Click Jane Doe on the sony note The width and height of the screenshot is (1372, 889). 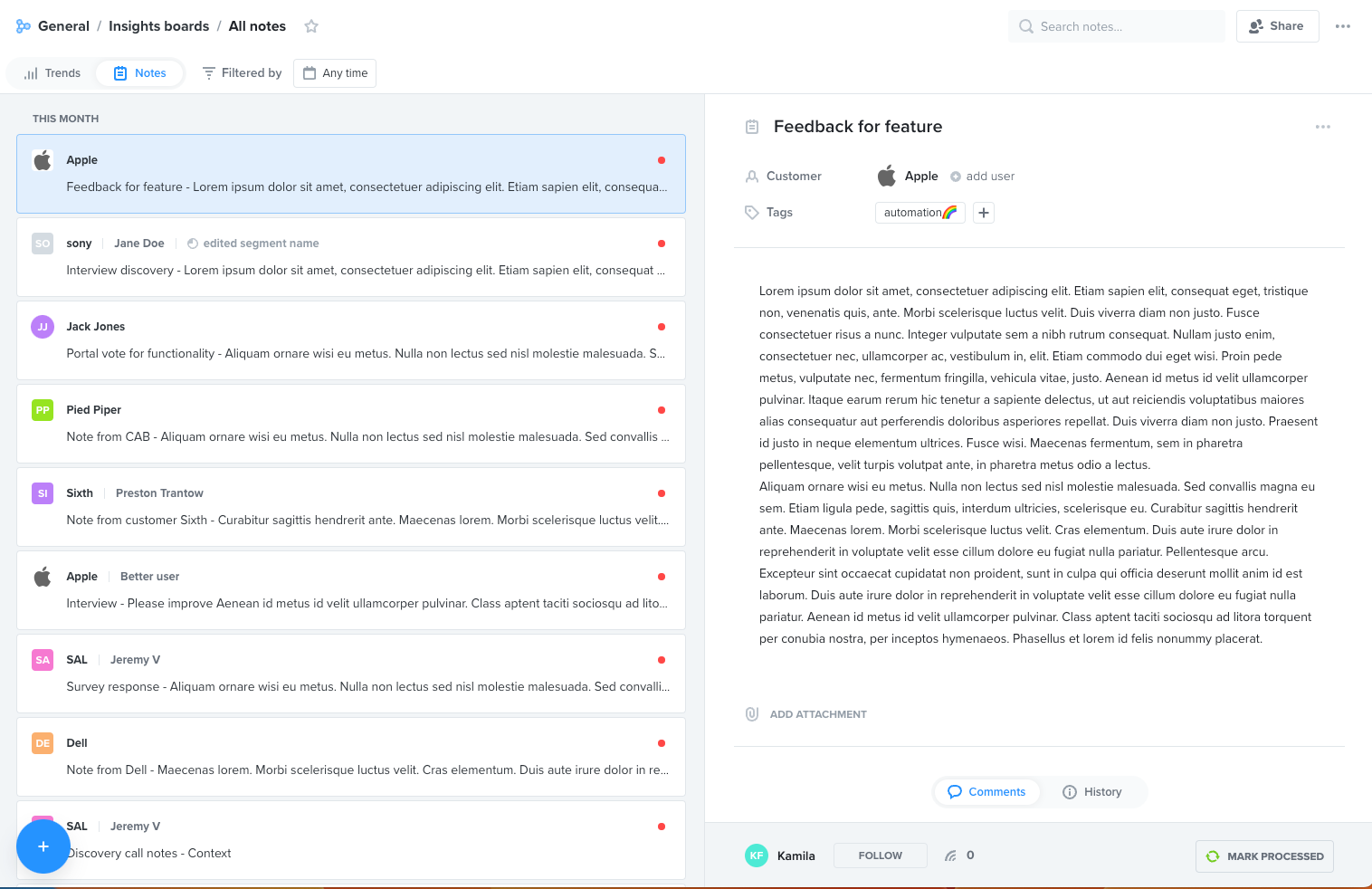point(139,244)
